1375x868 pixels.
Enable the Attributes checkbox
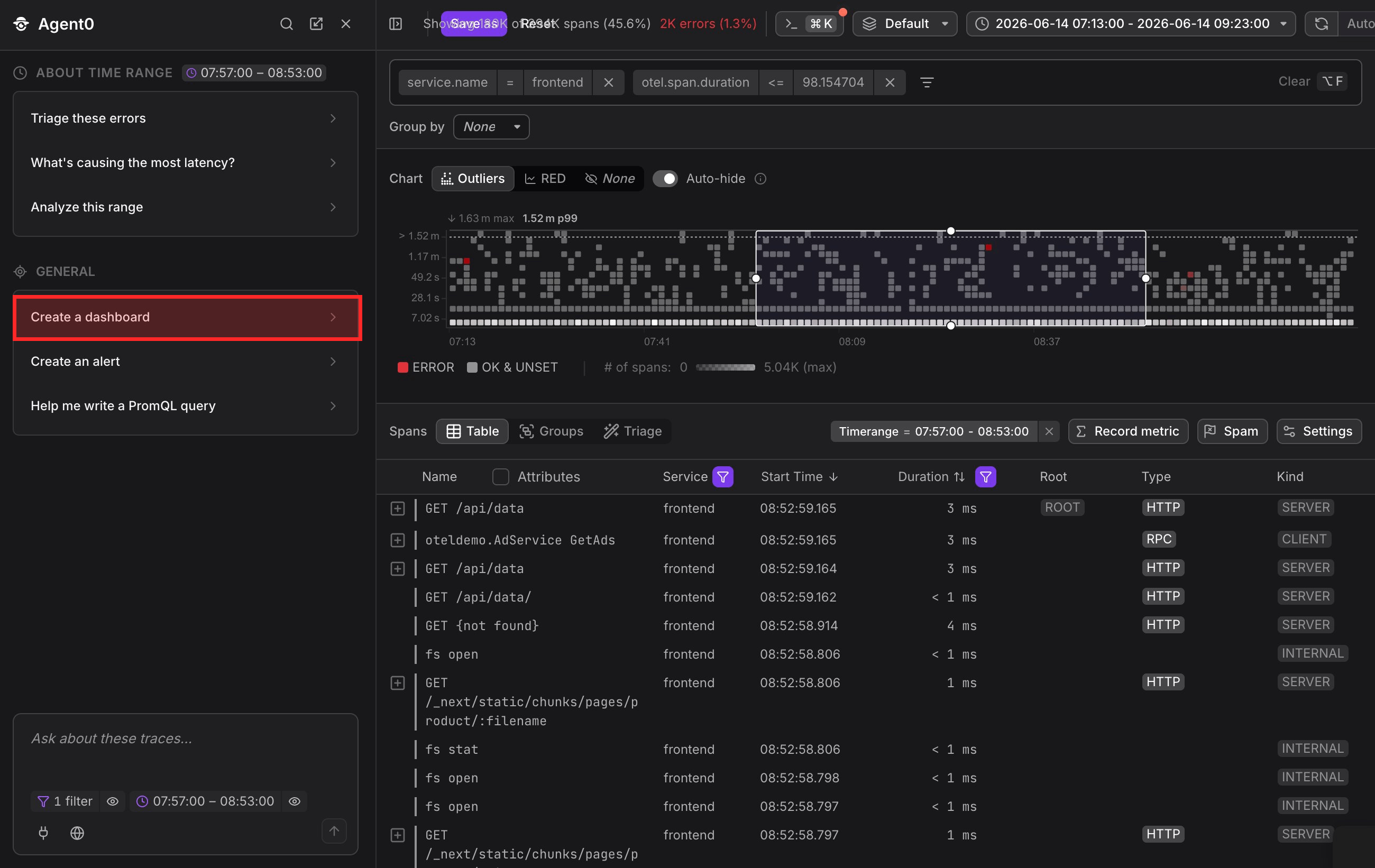click(x=500, y=476)
